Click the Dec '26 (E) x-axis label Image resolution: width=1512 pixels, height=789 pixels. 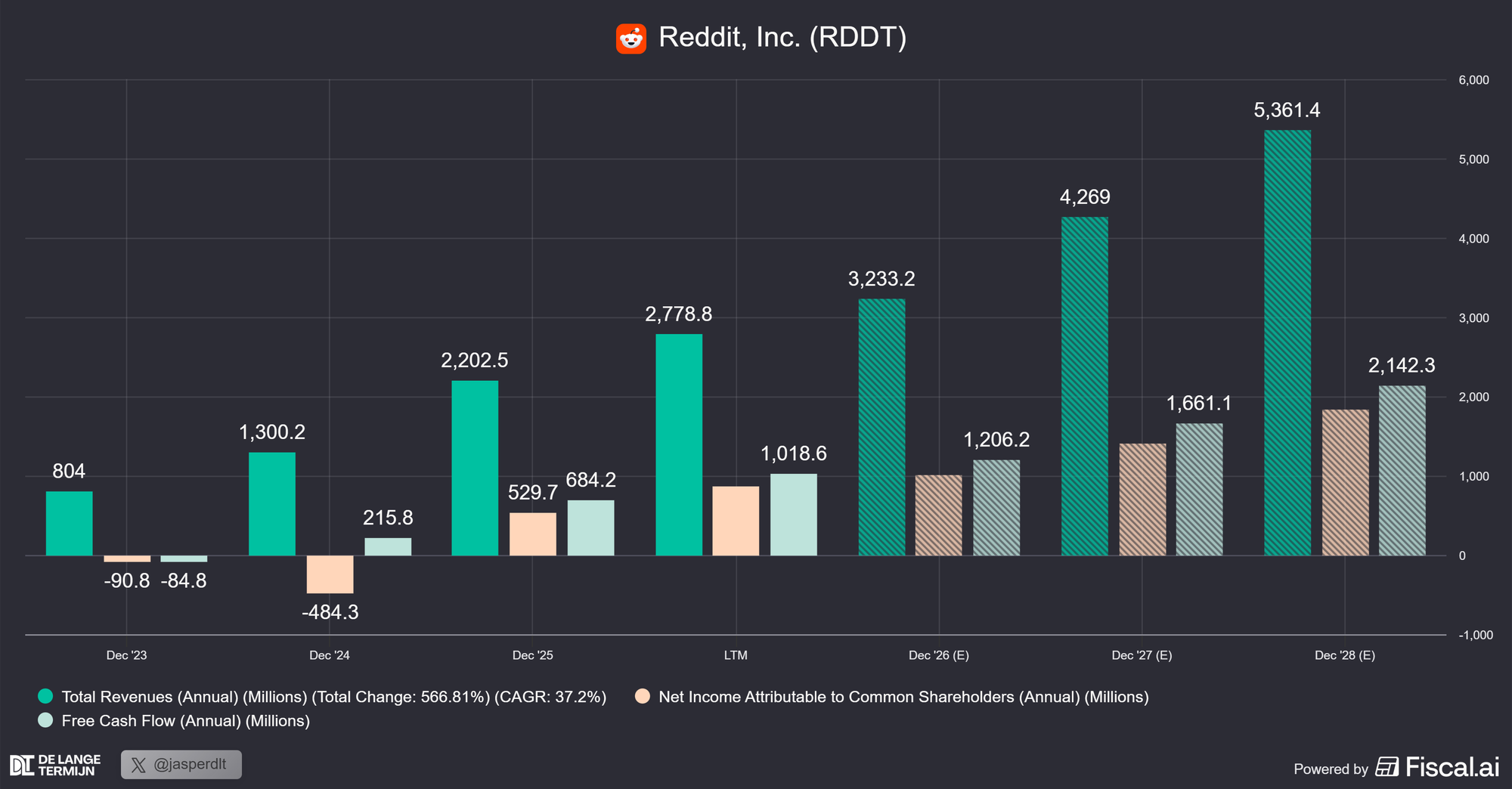point(939,655)
